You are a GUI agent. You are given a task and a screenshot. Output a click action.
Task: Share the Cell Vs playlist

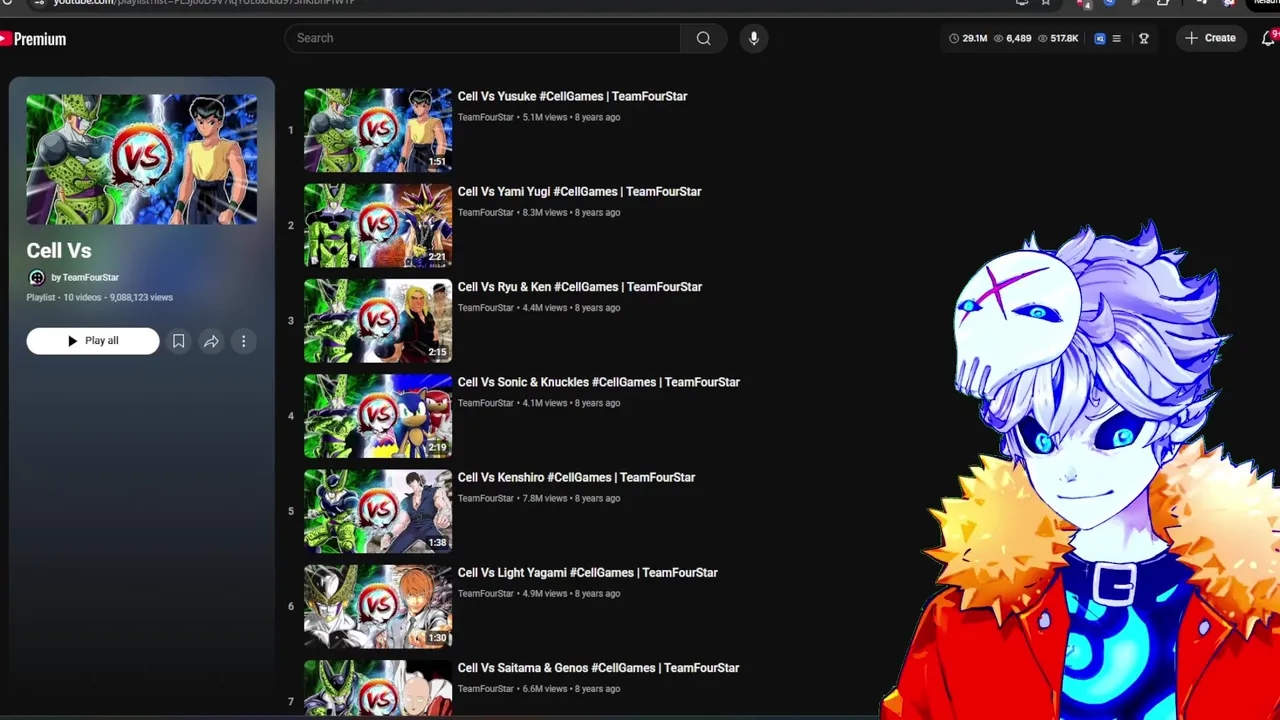coord(211,341)
